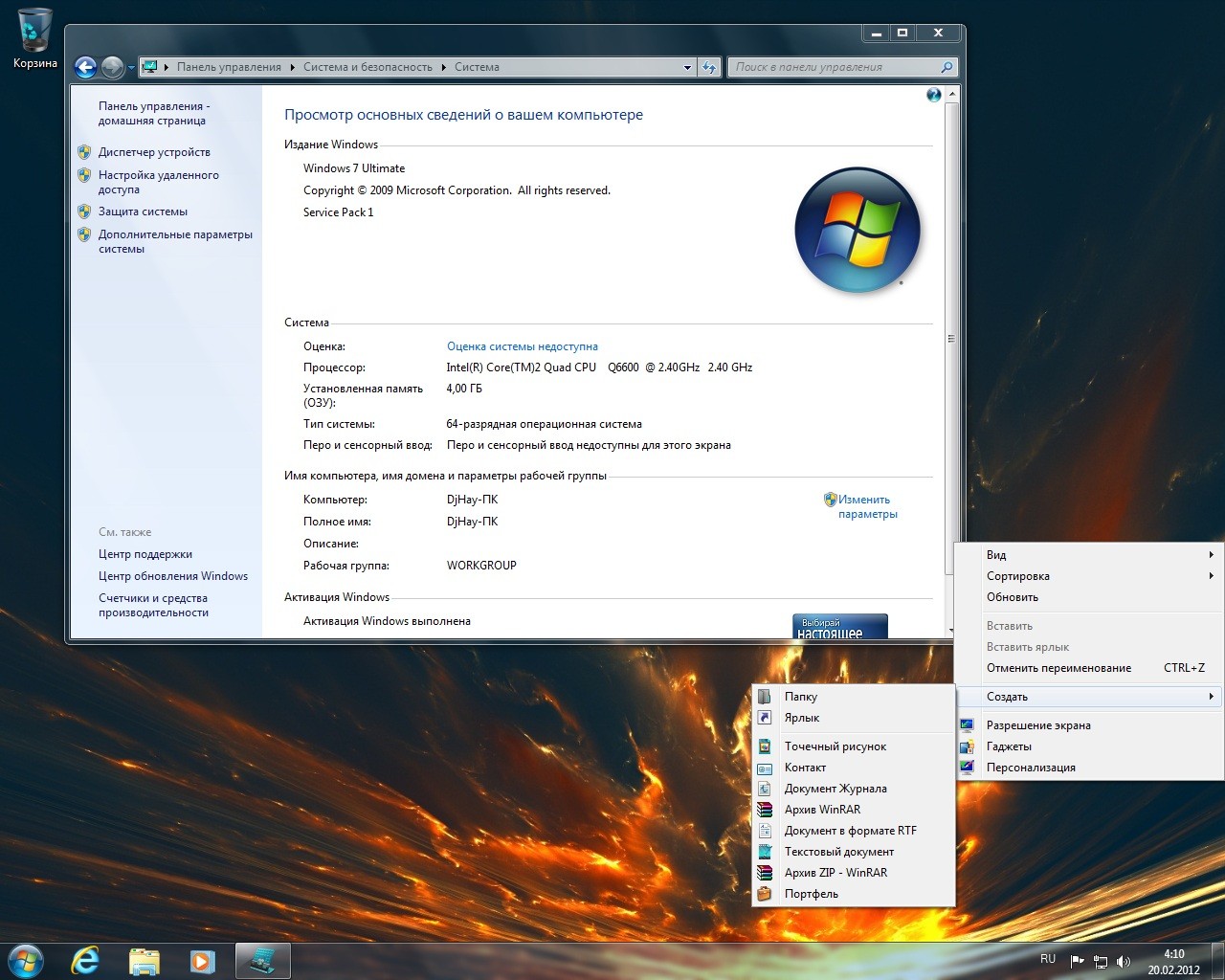Screen dimensions: 1225x980
Task: Choose Архив ZIP - WinRAR
Action: point(854,873)
